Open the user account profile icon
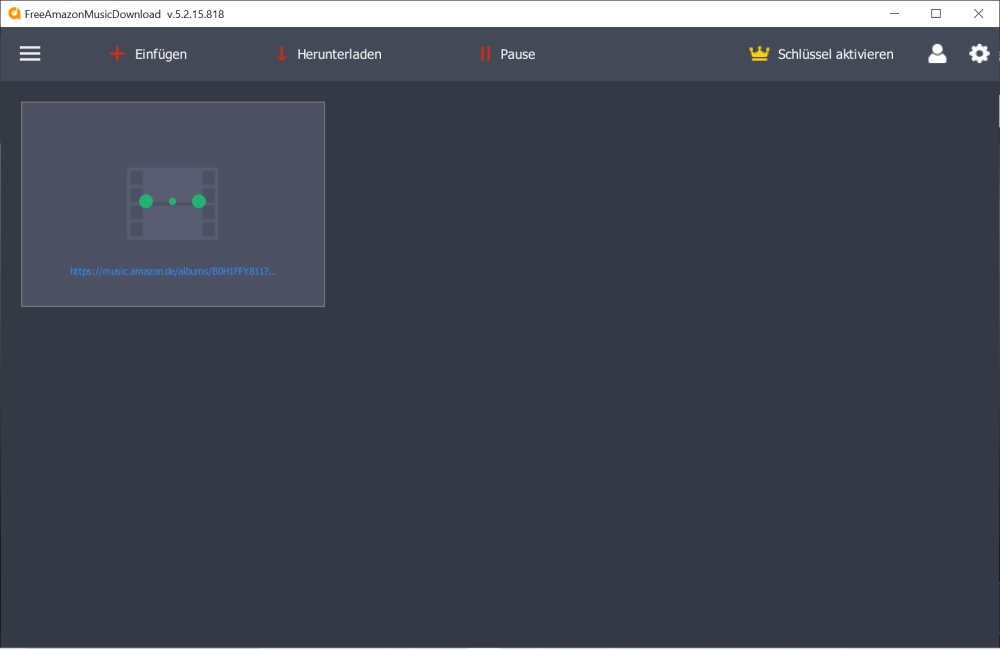 [x=937, y=54]
